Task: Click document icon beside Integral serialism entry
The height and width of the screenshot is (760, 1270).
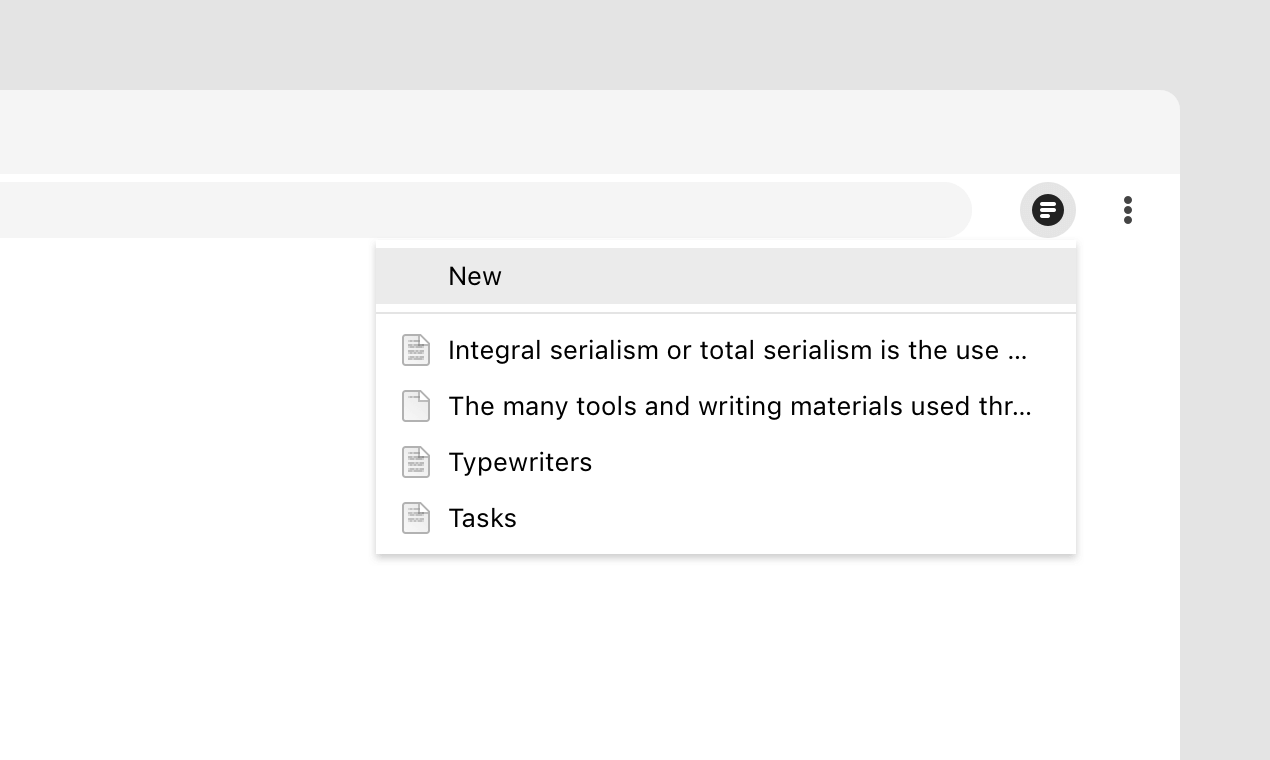Action: point(416,350)
